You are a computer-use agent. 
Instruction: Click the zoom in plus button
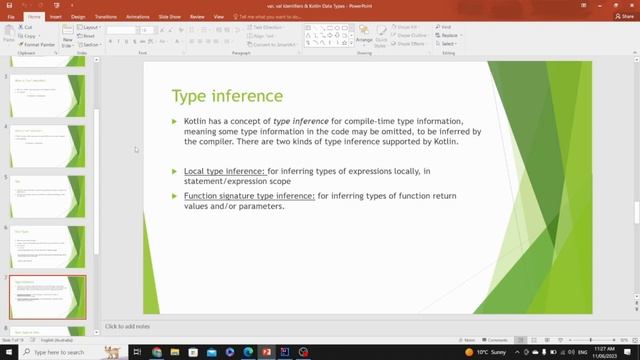tap(613, 340)
